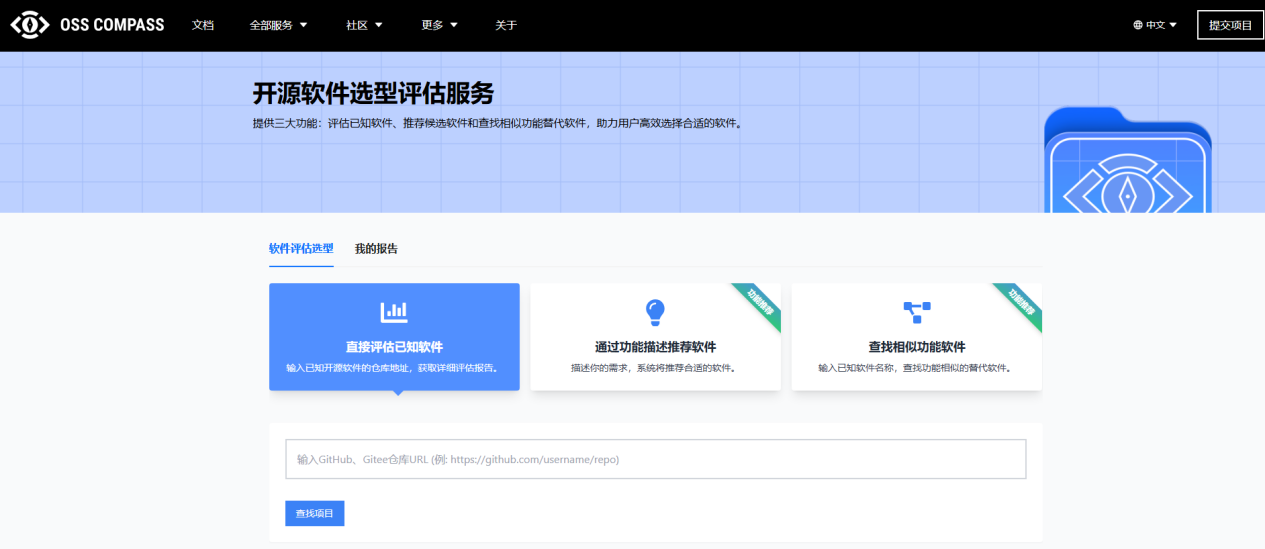Select the 软件评估选型 tab
Screen dimensions: 1265x549
coord(301,249)
